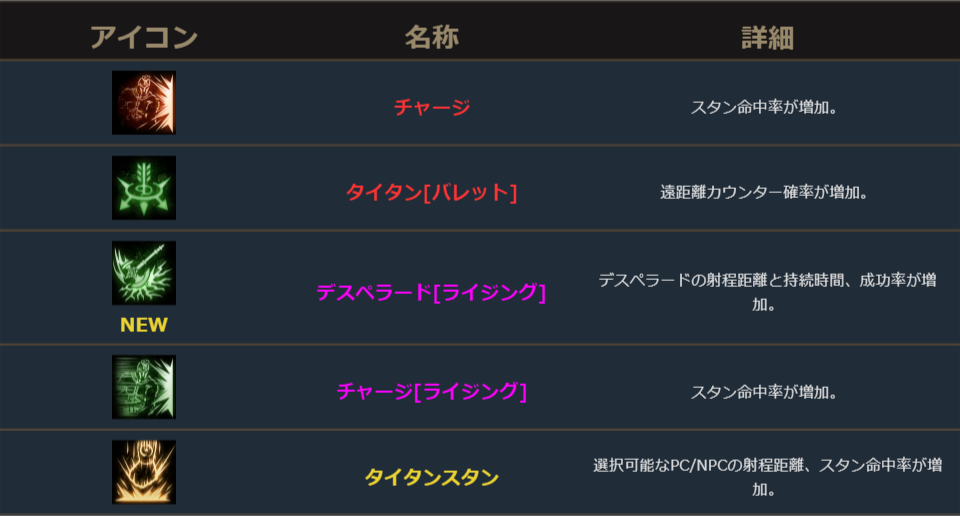Select the タイタン[バレット] skill name
This screenshot has width=960, height=516.
click(x=431, y=192)
